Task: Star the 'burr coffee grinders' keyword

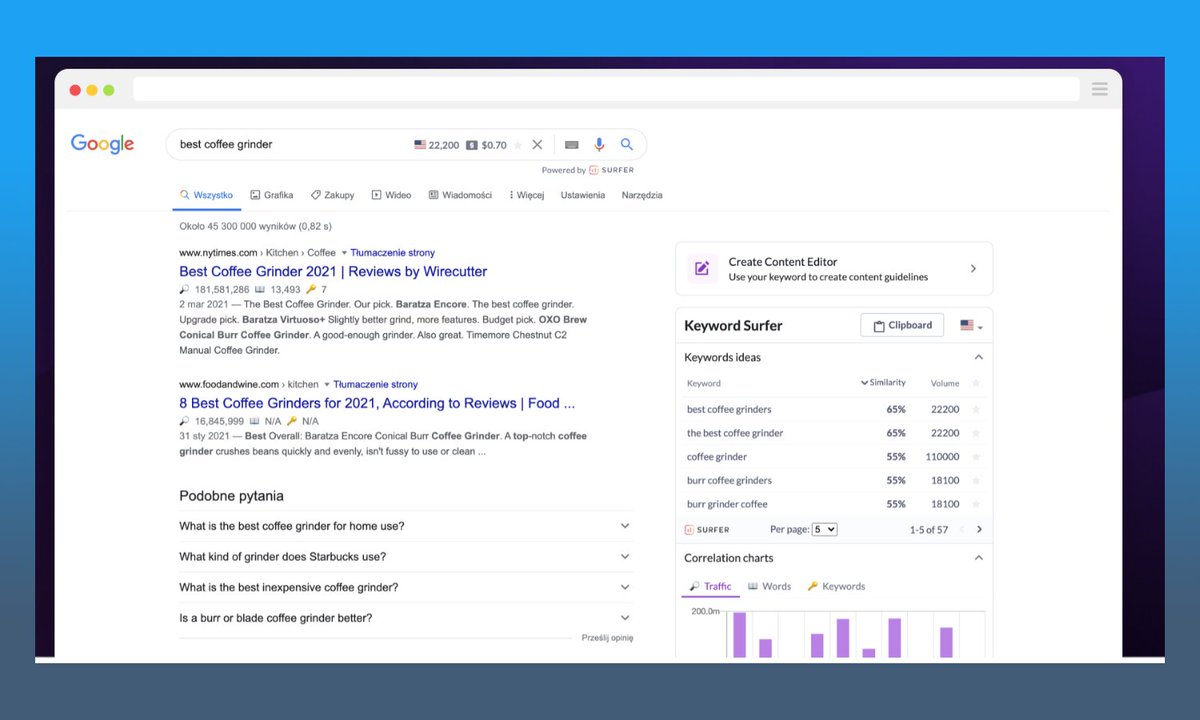Action: click(x=976, y=480)
